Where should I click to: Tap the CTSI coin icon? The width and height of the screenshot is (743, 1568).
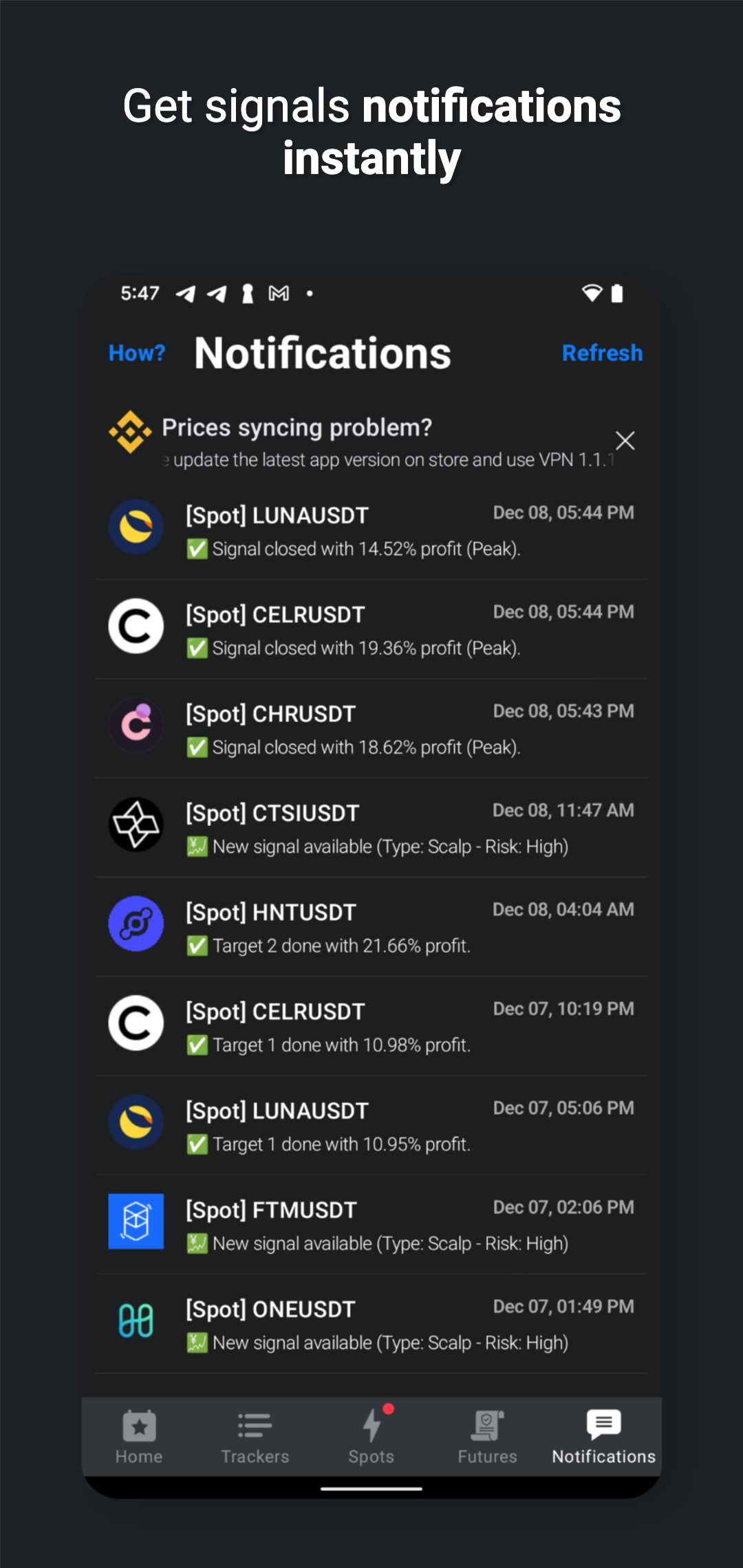[x=136, y=824]
